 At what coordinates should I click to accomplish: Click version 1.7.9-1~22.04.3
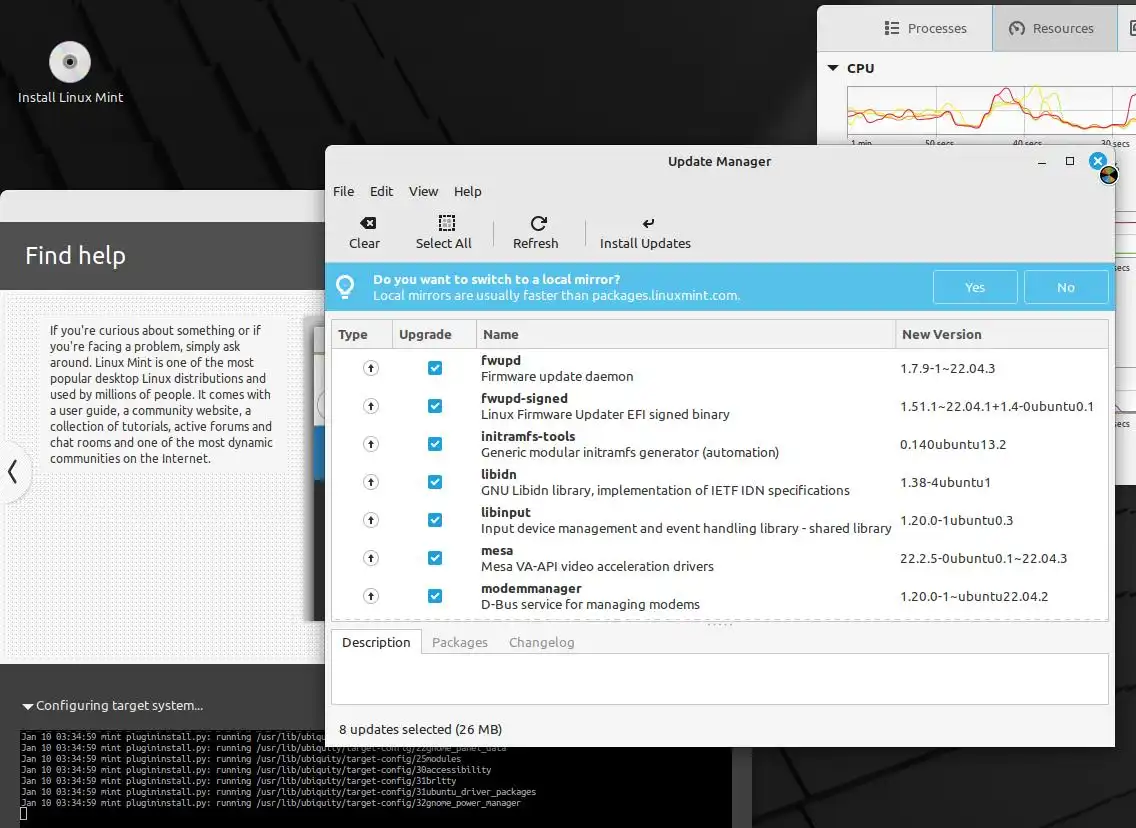pyautogui.click(x=948, y=369)
